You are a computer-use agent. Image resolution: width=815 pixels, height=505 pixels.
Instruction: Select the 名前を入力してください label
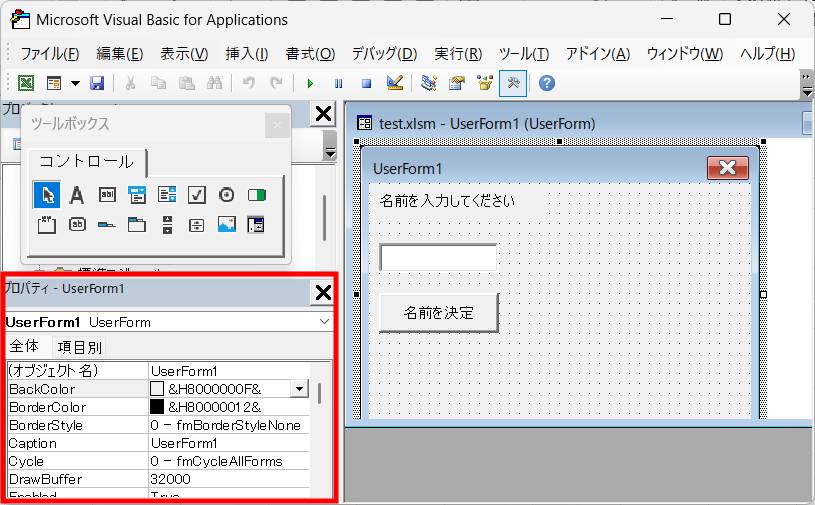[447, 201]
